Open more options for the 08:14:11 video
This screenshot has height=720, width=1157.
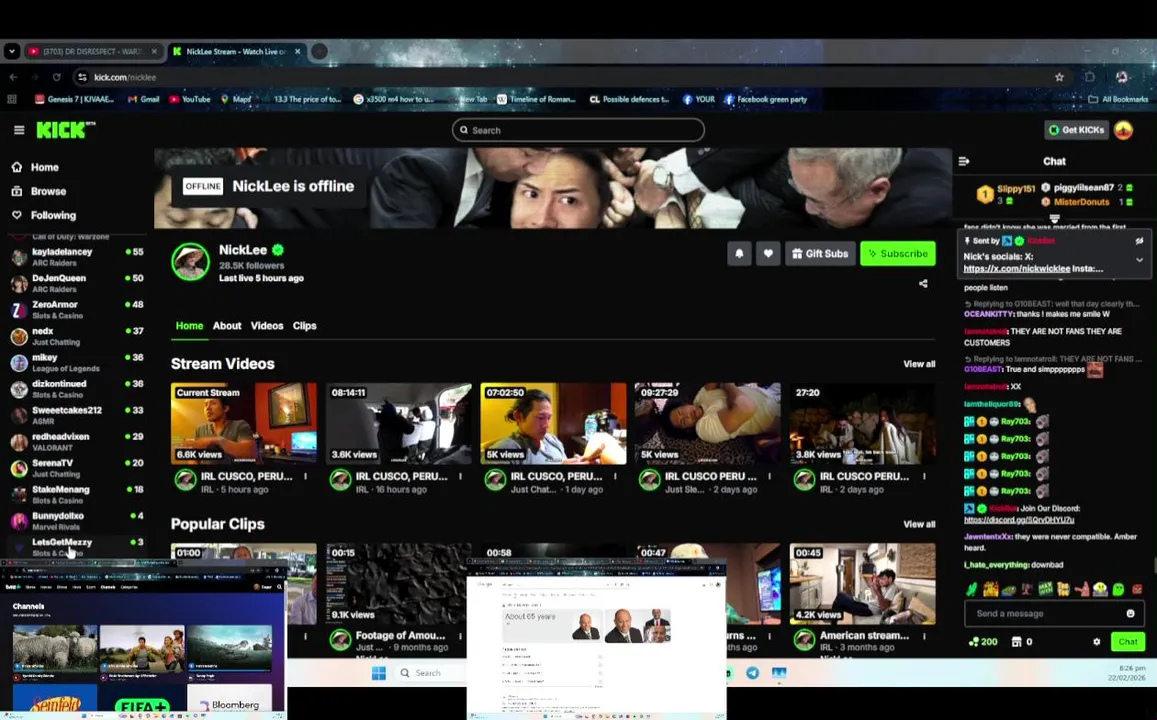pyautogui.click(x=460, y=477)
